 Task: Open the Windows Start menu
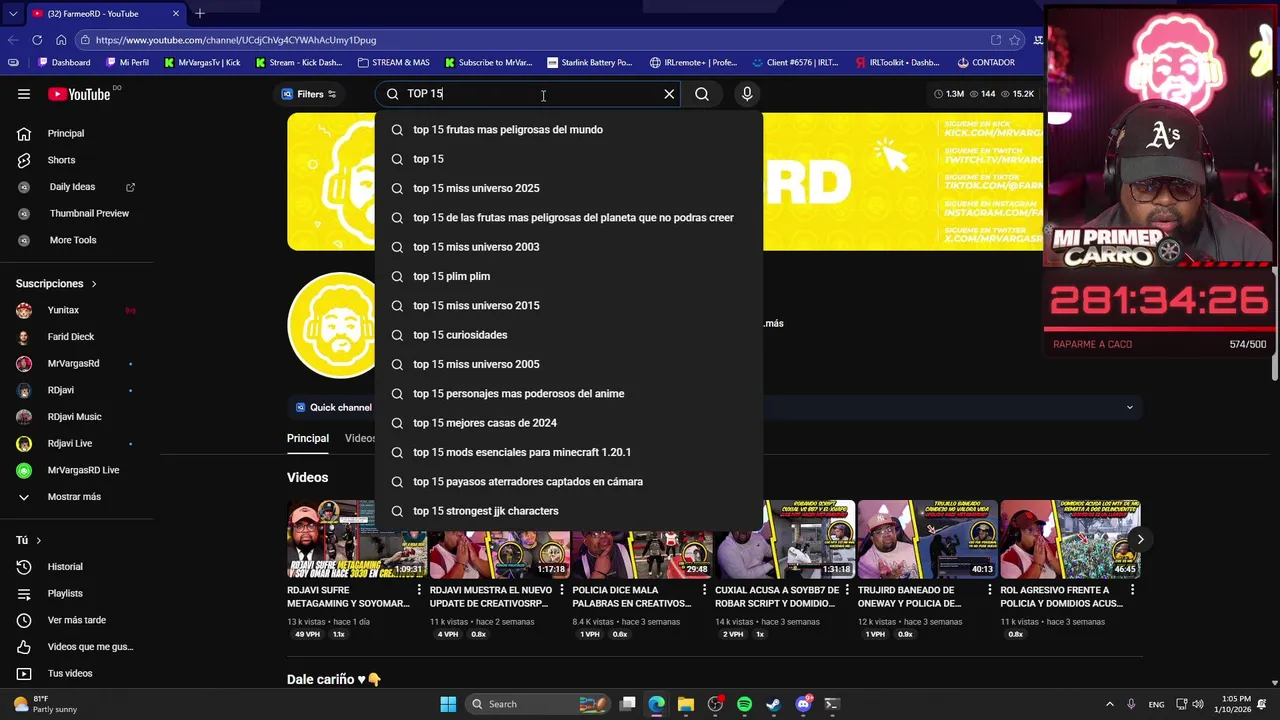448,704
